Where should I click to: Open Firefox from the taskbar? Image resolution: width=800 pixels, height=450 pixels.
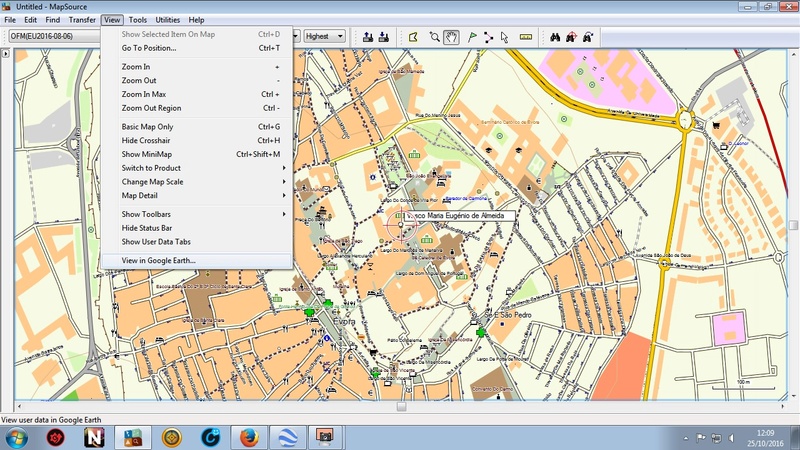[x=249, y=438]
